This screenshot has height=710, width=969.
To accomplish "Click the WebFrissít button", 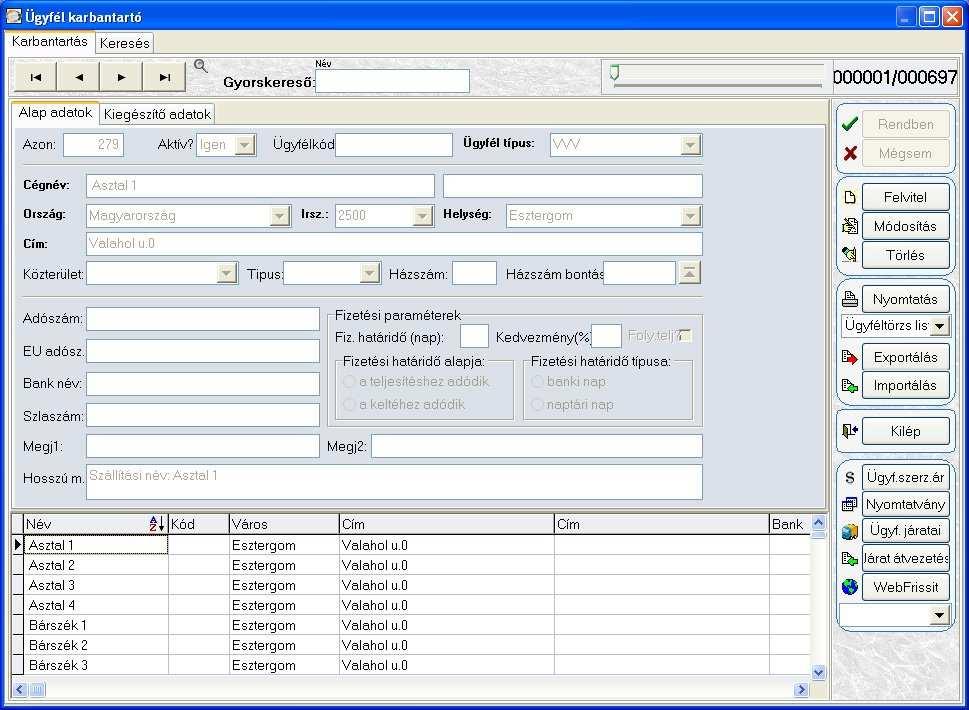I will tap(905, 587).
